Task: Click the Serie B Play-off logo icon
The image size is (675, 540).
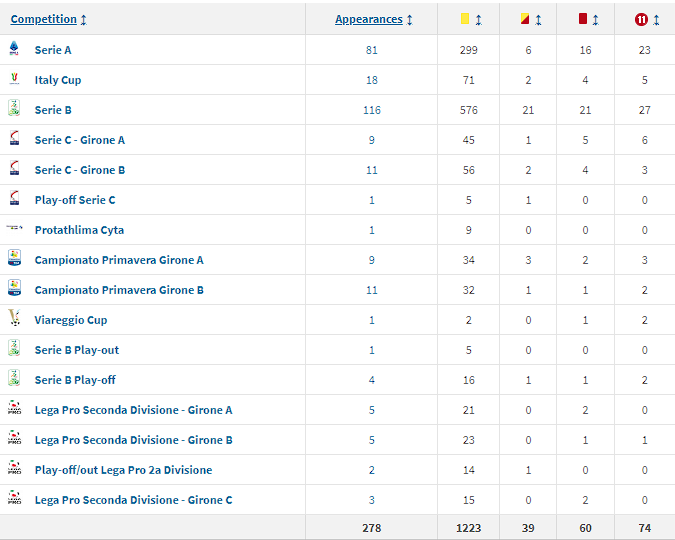Action: coord(14,379)
